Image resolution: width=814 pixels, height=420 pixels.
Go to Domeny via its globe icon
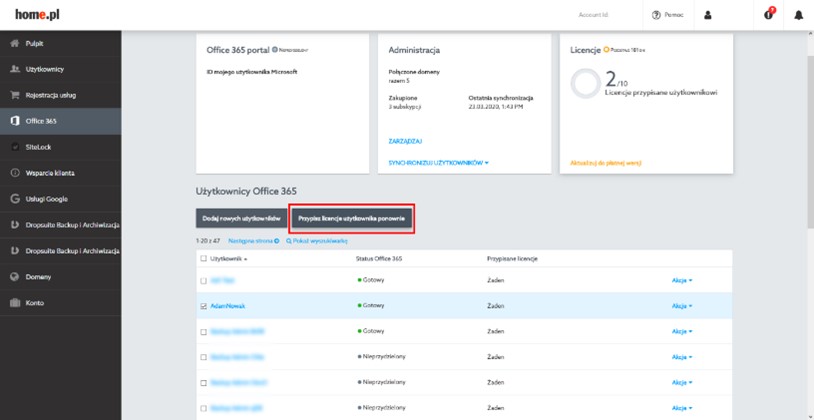coord(15,277)
